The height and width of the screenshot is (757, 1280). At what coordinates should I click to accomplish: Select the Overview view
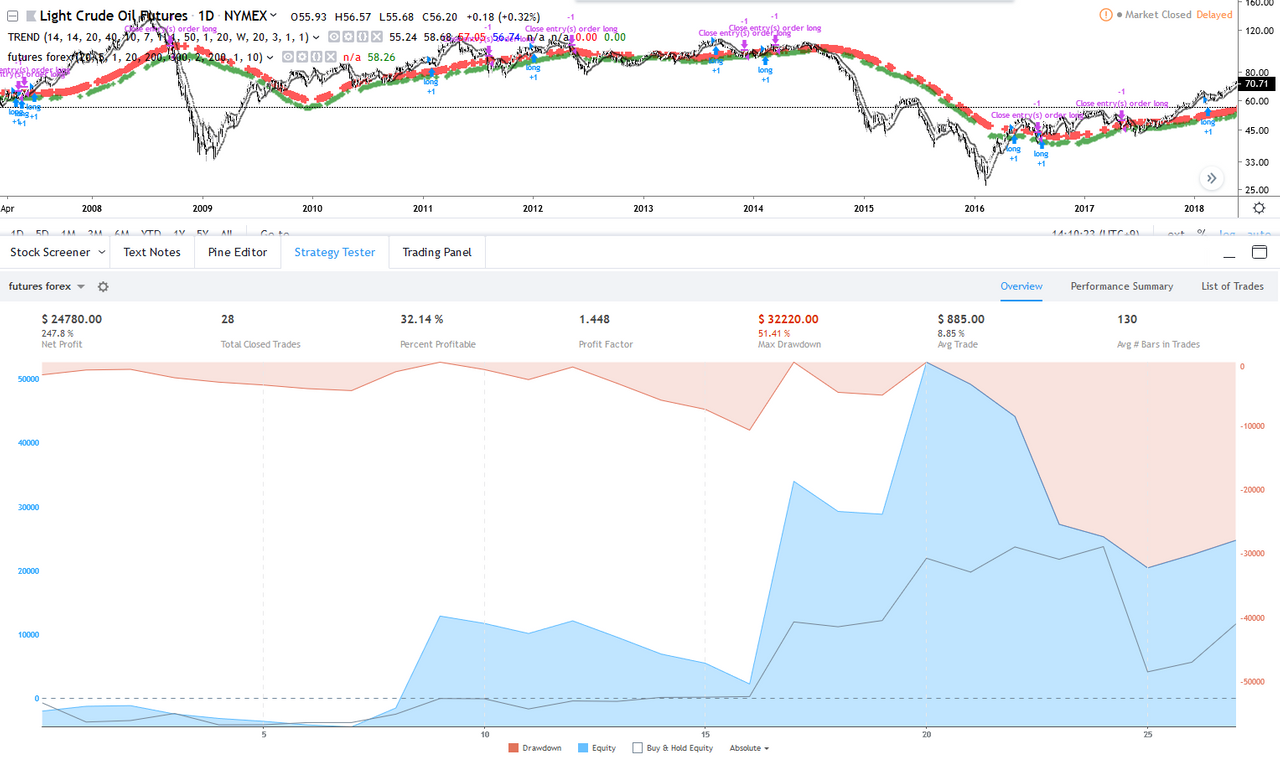1022,286
